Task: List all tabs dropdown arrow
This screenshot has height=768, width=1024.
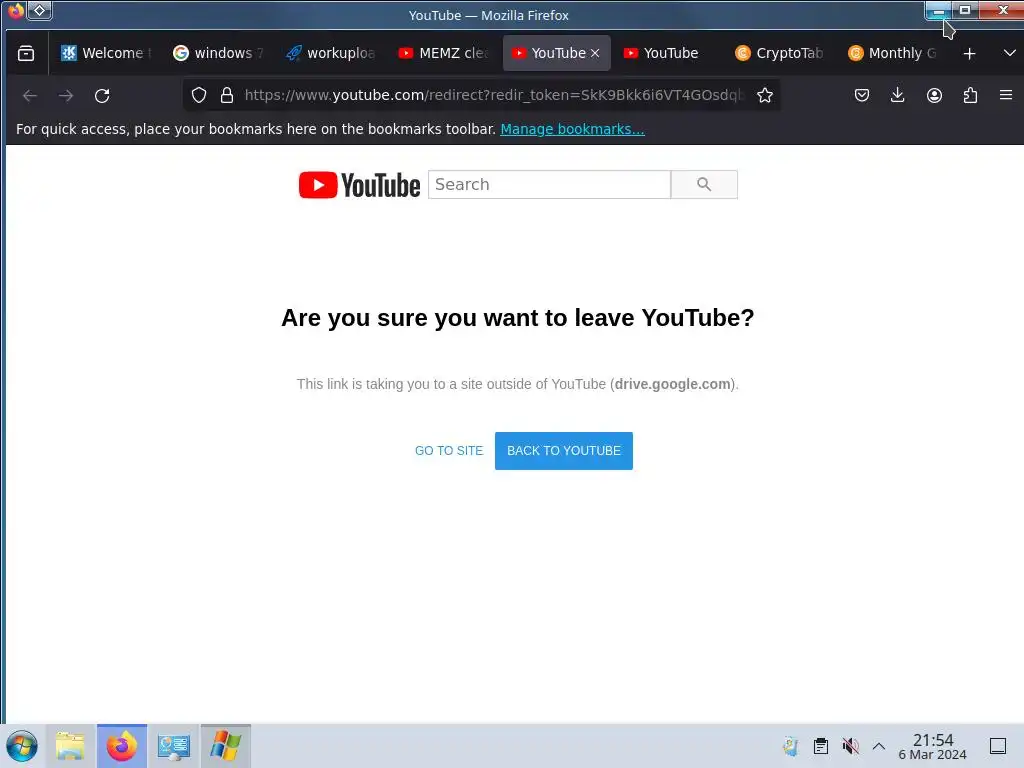Action: [1010, 53]
